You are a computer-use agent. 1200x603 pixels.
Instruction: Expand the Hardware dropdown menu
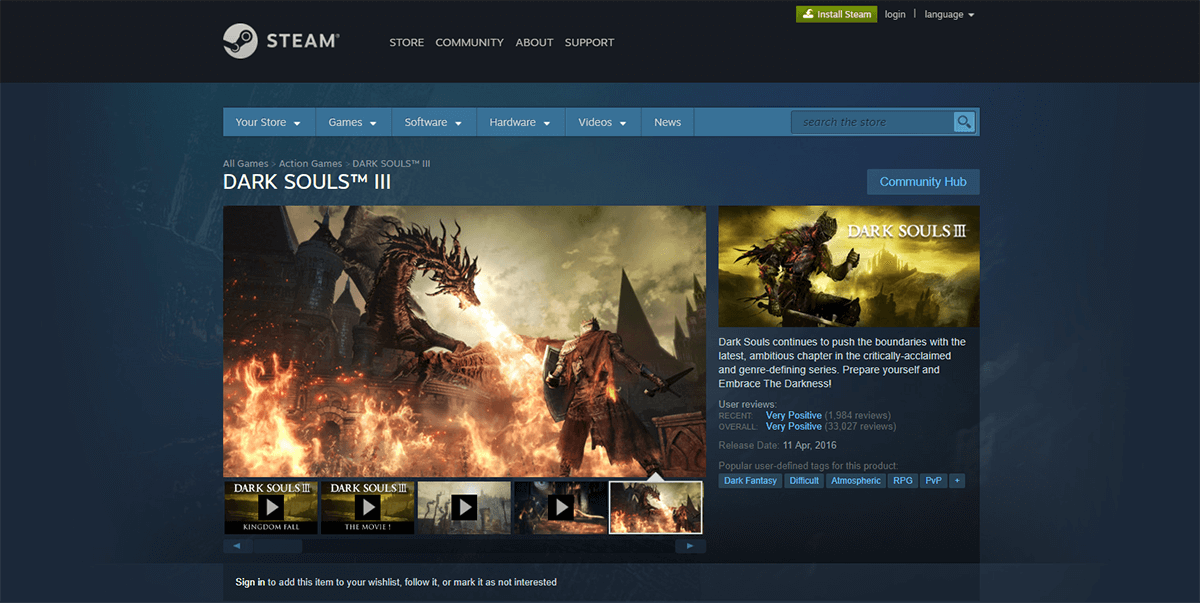click(x=519, y=122)
